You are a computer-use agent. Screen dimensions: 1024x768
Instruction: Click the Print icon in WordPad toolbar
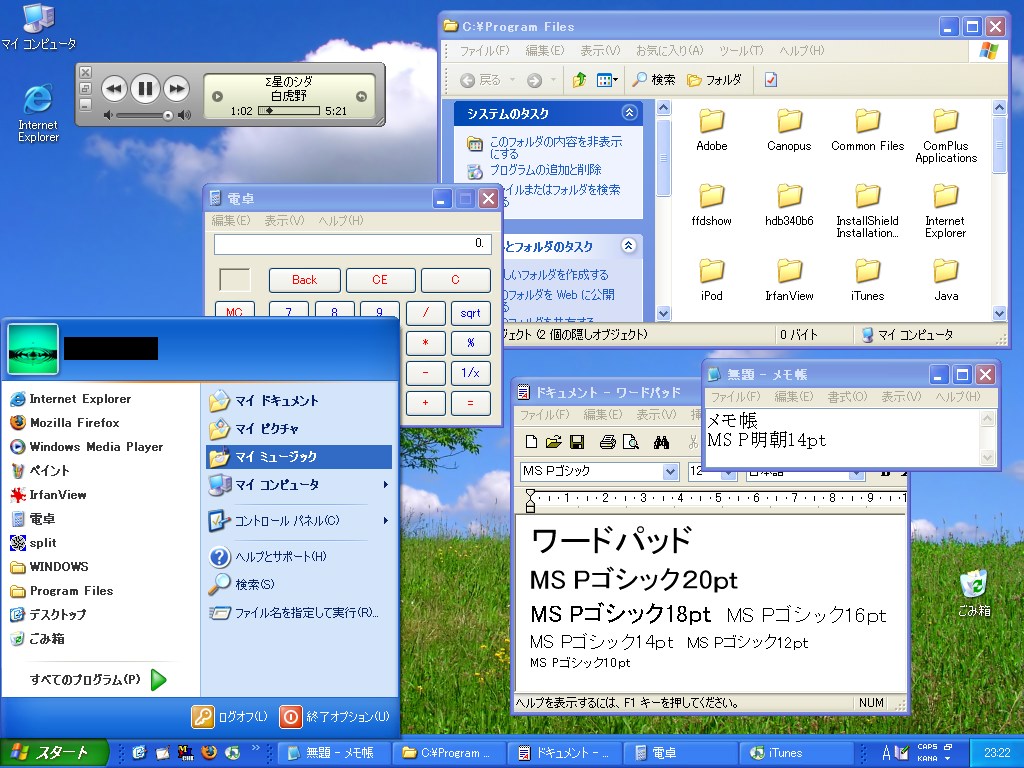click(x=607, y=442)
